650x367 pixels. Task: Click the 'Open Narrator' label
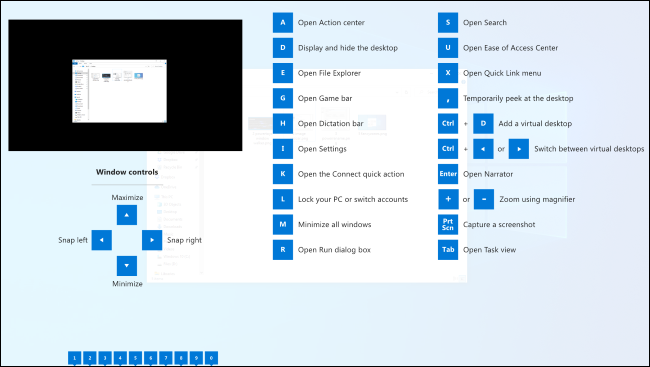tap(488, 175)
